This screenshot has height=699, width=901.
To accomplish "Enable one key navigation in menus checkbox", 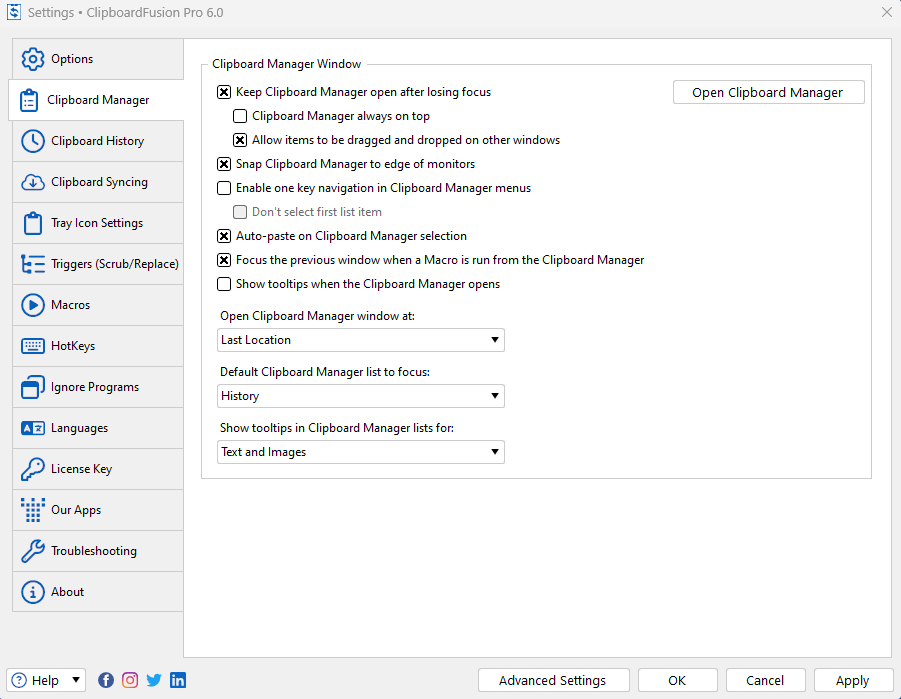I will coord(224,189).
